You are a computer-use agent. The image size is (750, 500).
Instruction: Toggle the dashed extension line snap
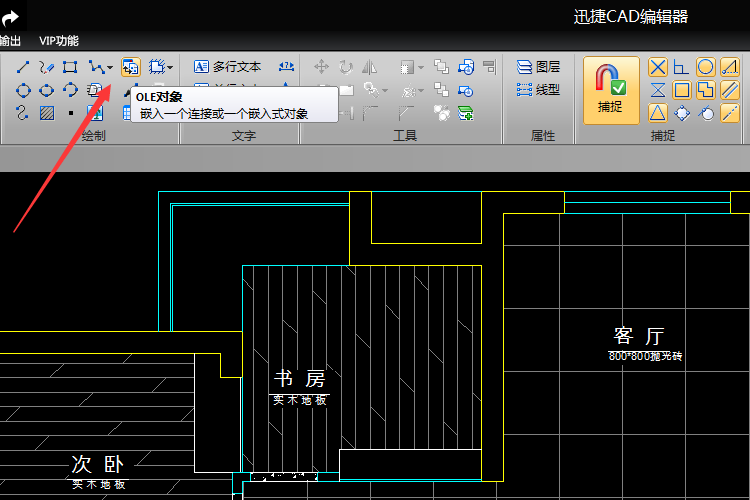point(730,113)
